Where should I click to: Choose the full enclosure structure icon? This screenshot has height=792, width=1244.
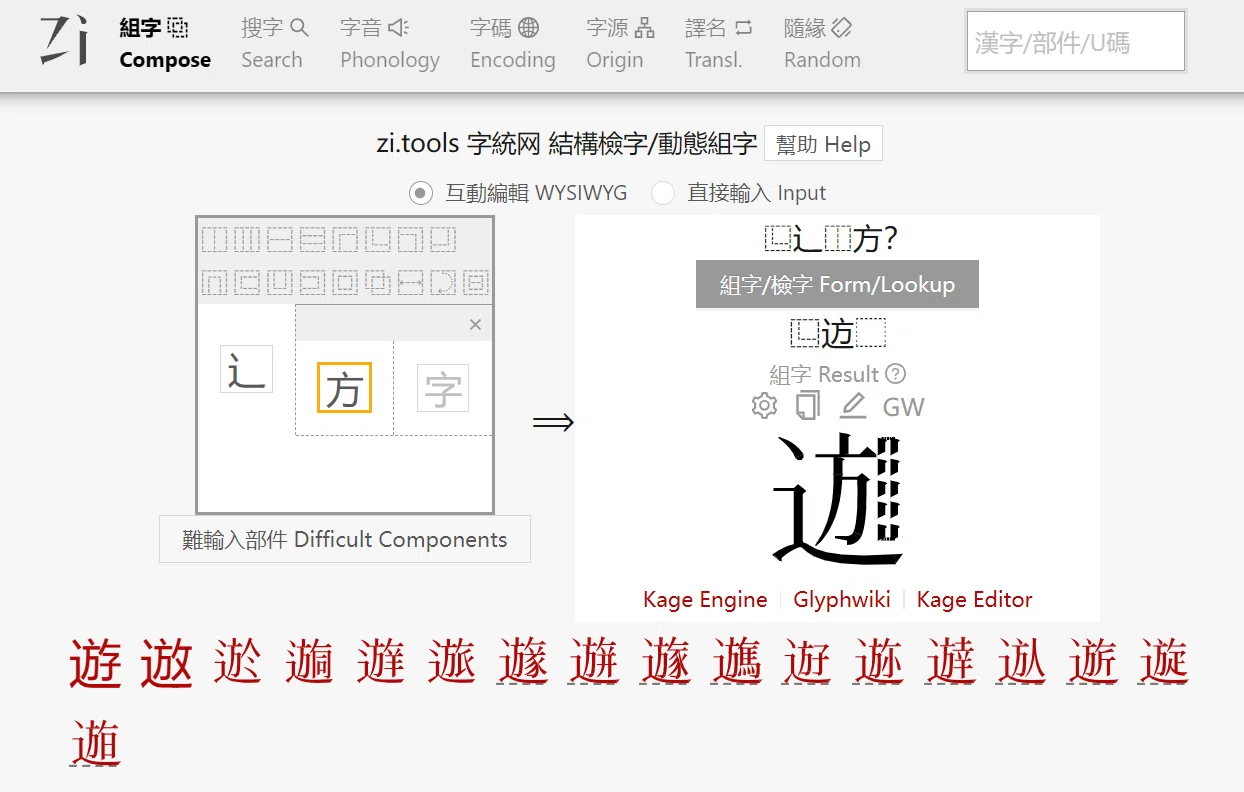coord(345,282)
